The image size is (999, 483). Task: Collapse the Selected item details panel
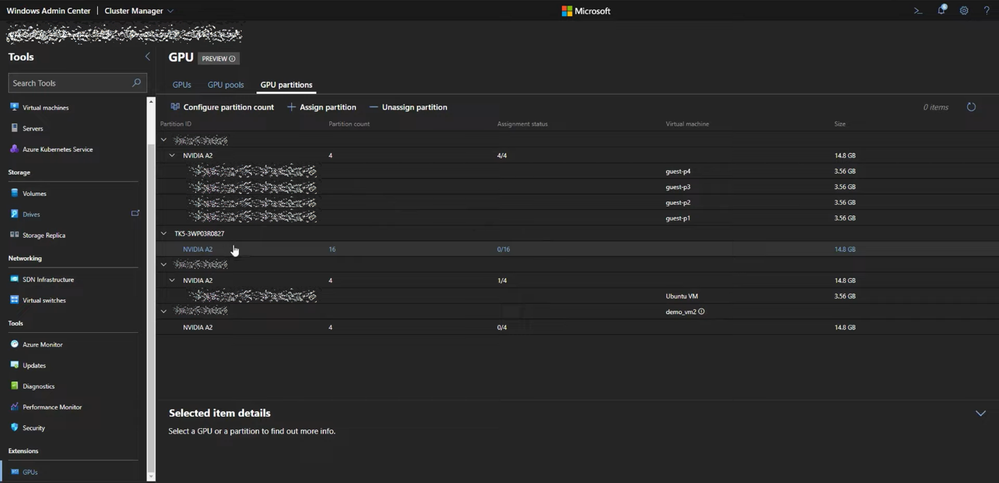click(981, 414)
